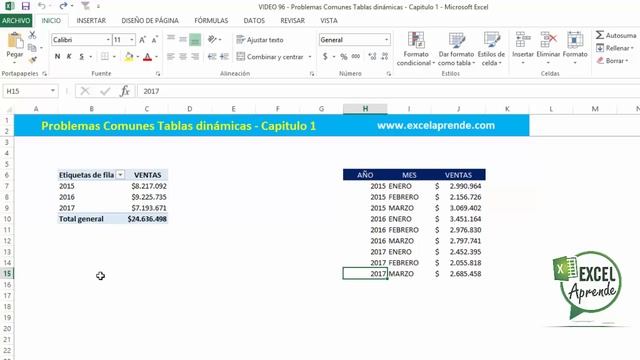This screenshot has height=360, width=640.
Task: Click the Total general cell $24.636.498
Action: (147, 219)
